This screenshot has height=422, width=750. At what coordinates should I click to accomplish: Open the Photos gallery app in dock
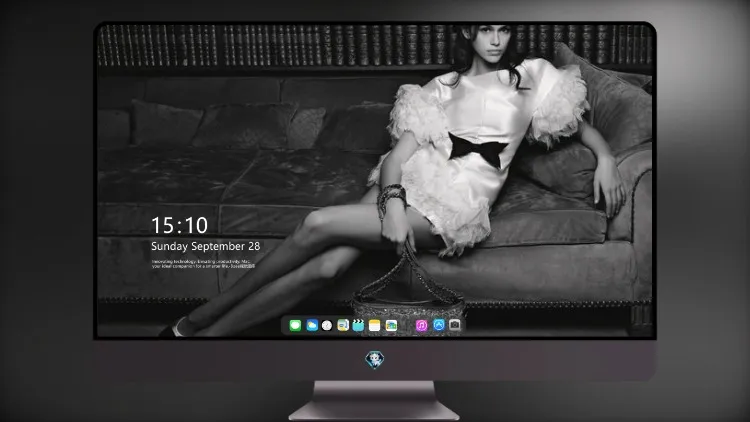coord(391,325)
